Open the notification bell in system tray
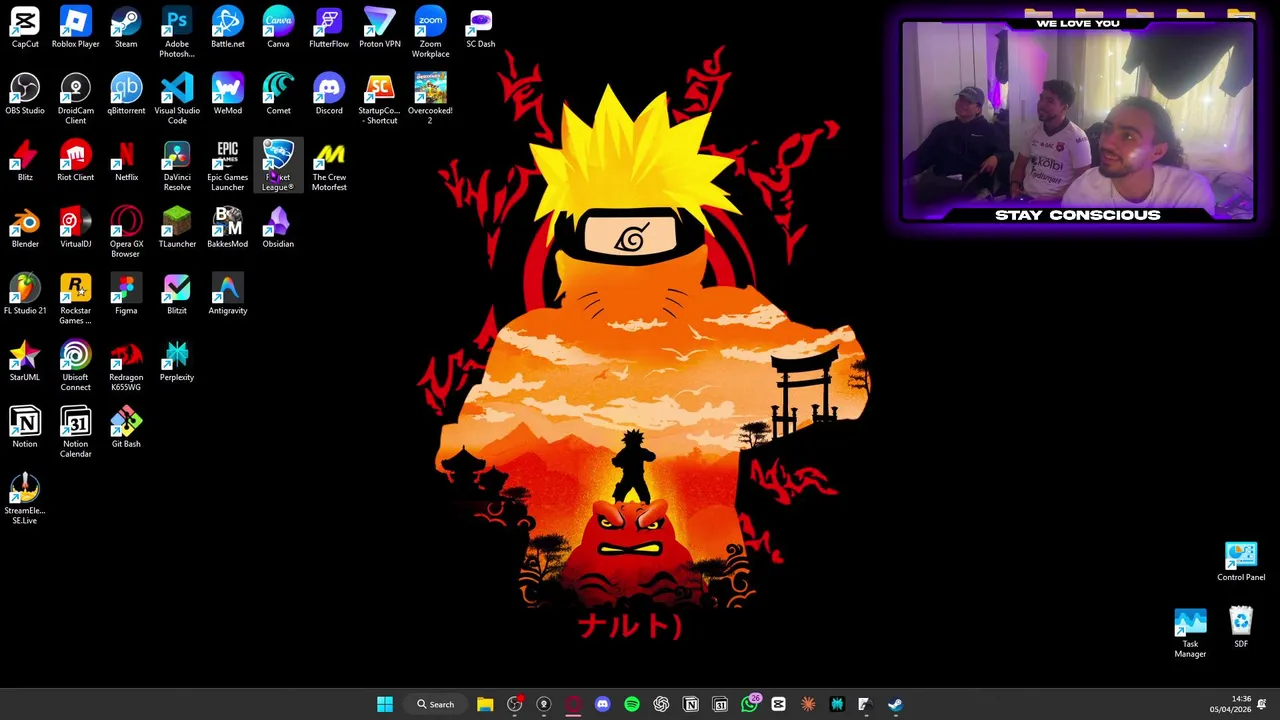The height and width of the screenshot is (720, 1280). point(1262,704)
